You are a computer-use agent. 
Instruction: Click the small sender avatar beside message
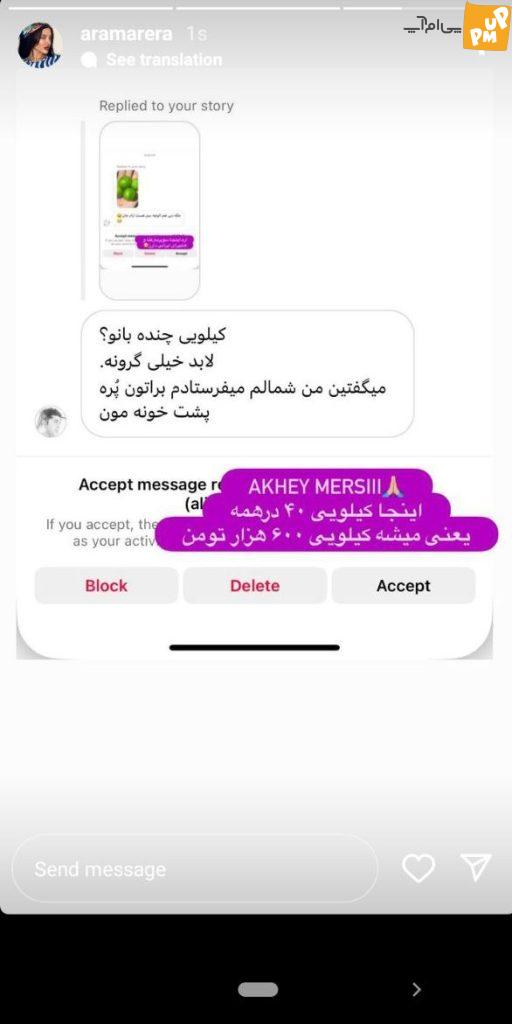50,421
